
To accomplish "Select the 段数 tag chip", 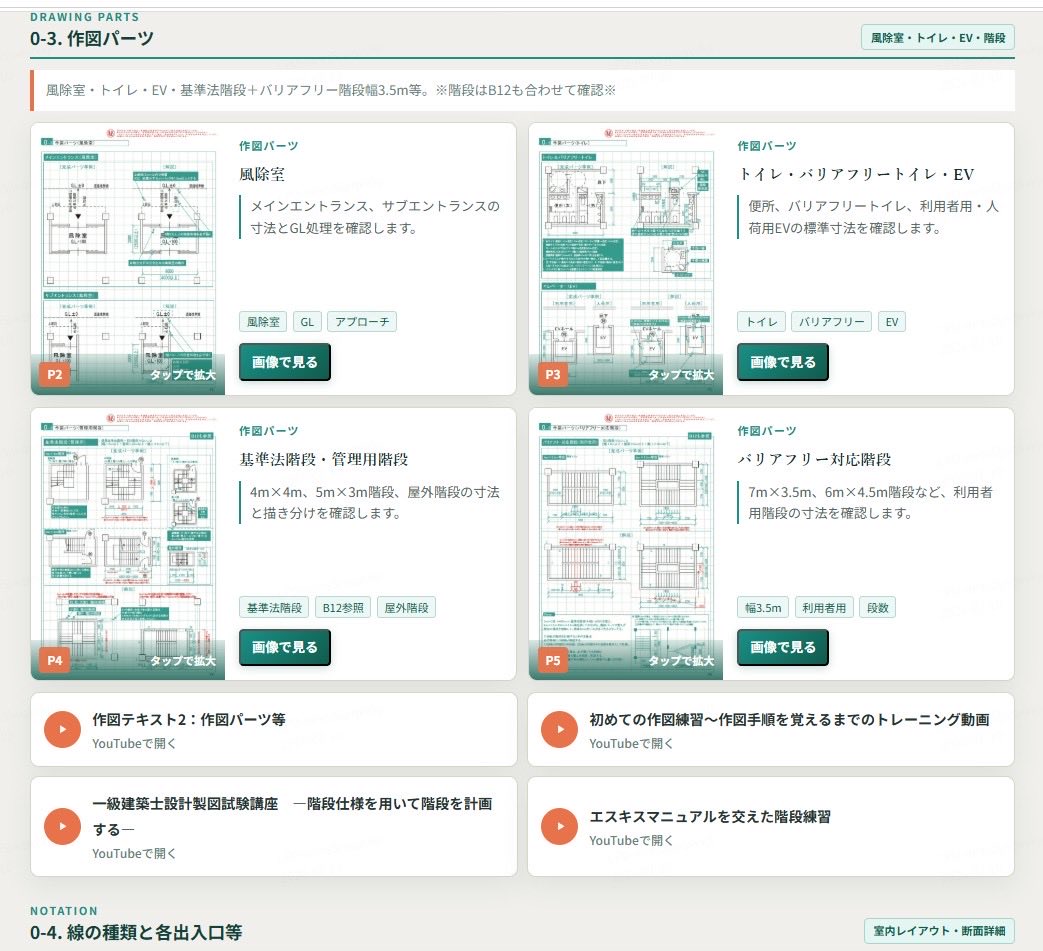I will click(878, 608).
